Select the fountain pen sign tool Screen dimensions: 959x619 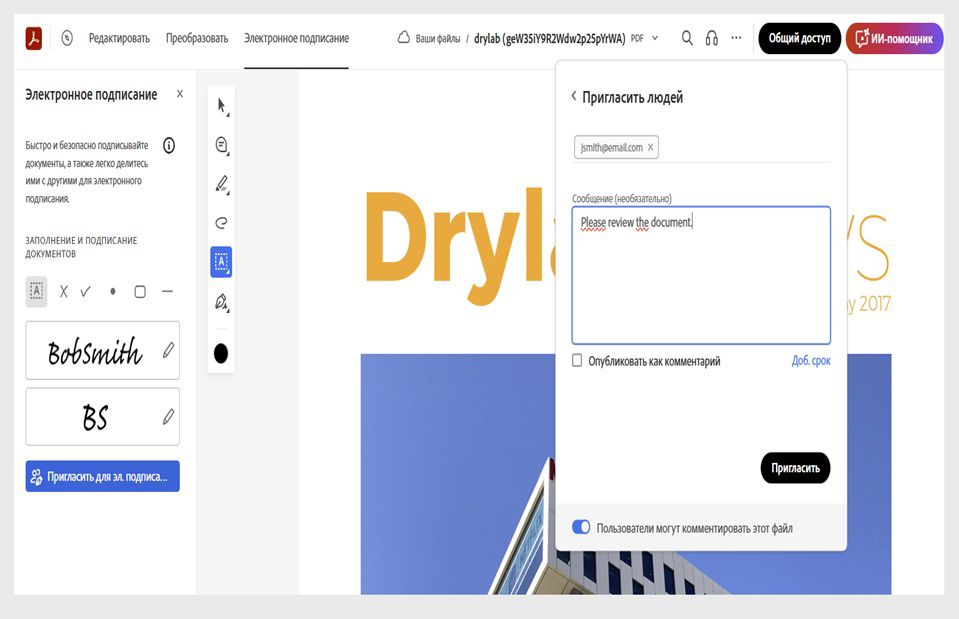click(x=221, y=302)
